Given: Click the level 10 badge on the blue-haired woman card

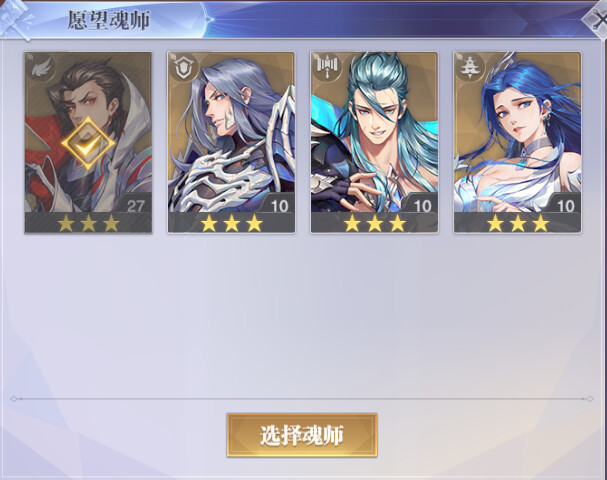Looking at the screenshot, I should (x=564, y=205).
